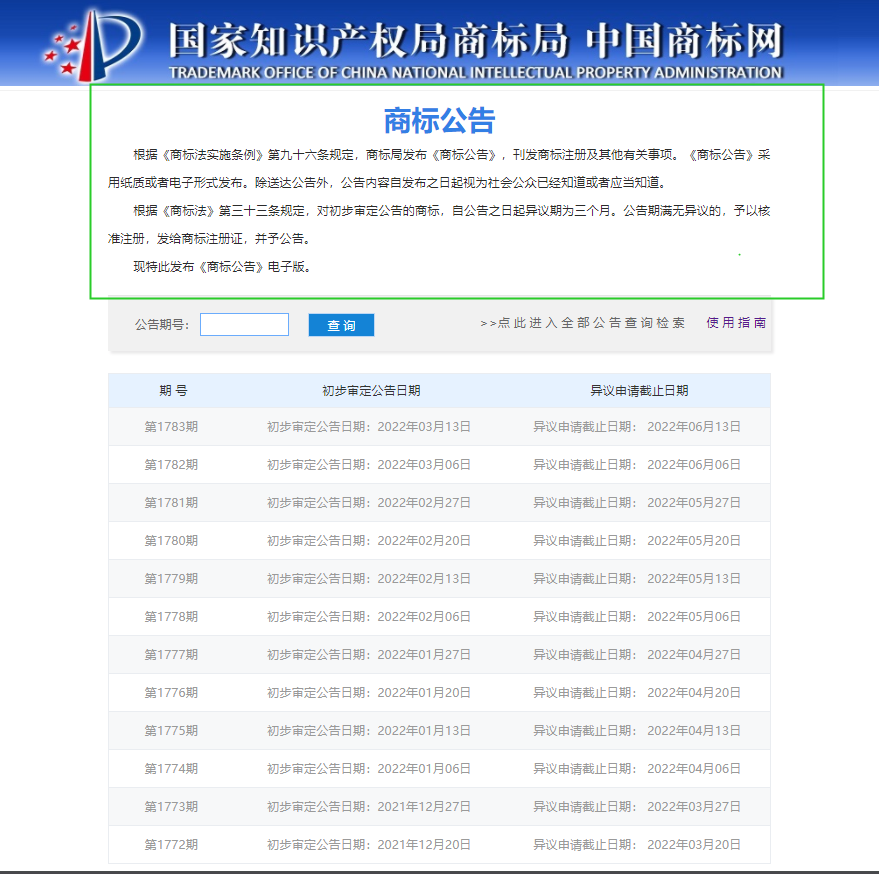The width and height of the screenshot is (879, 874).
Task: Click opposition deadline 2022年04月13日
Action: click(637, 731)
